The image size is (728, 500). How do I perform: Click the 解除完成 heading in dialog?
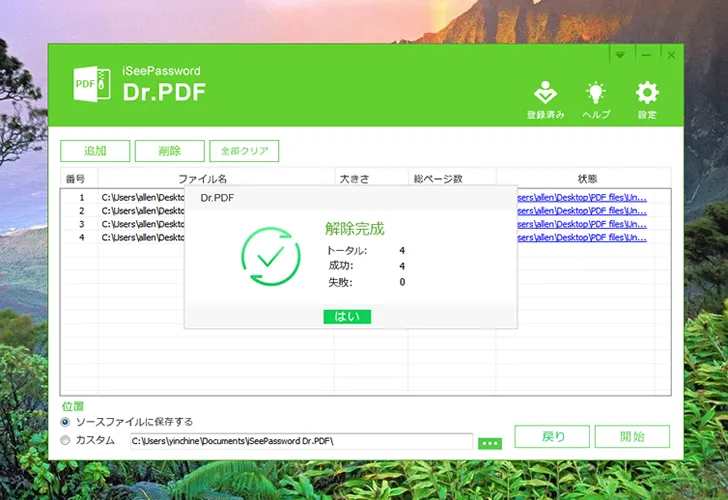[x=355, y=229]
